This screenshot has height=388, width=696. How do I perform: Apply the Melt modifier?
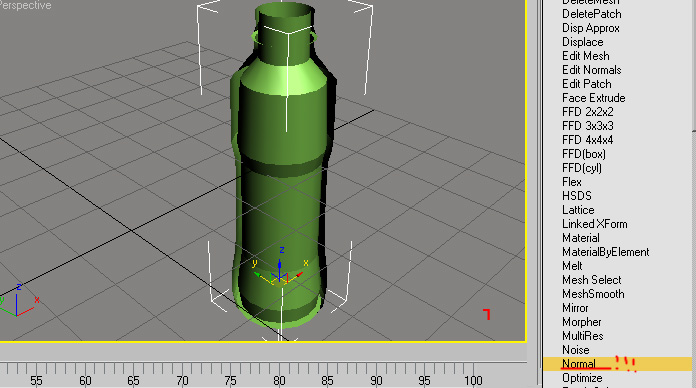click(572, 266)
